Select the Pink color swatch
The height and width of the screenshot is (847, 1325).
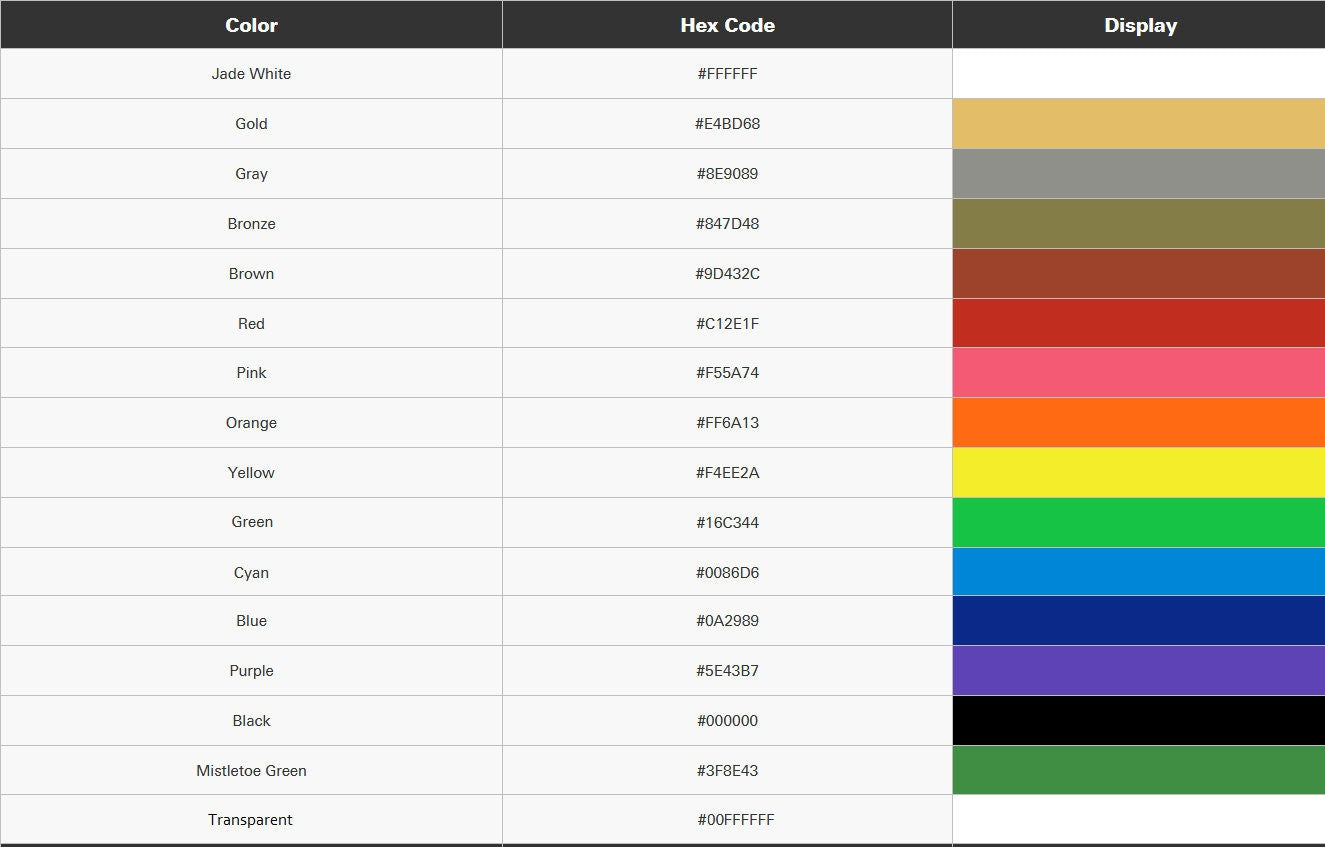point(1138,373)
